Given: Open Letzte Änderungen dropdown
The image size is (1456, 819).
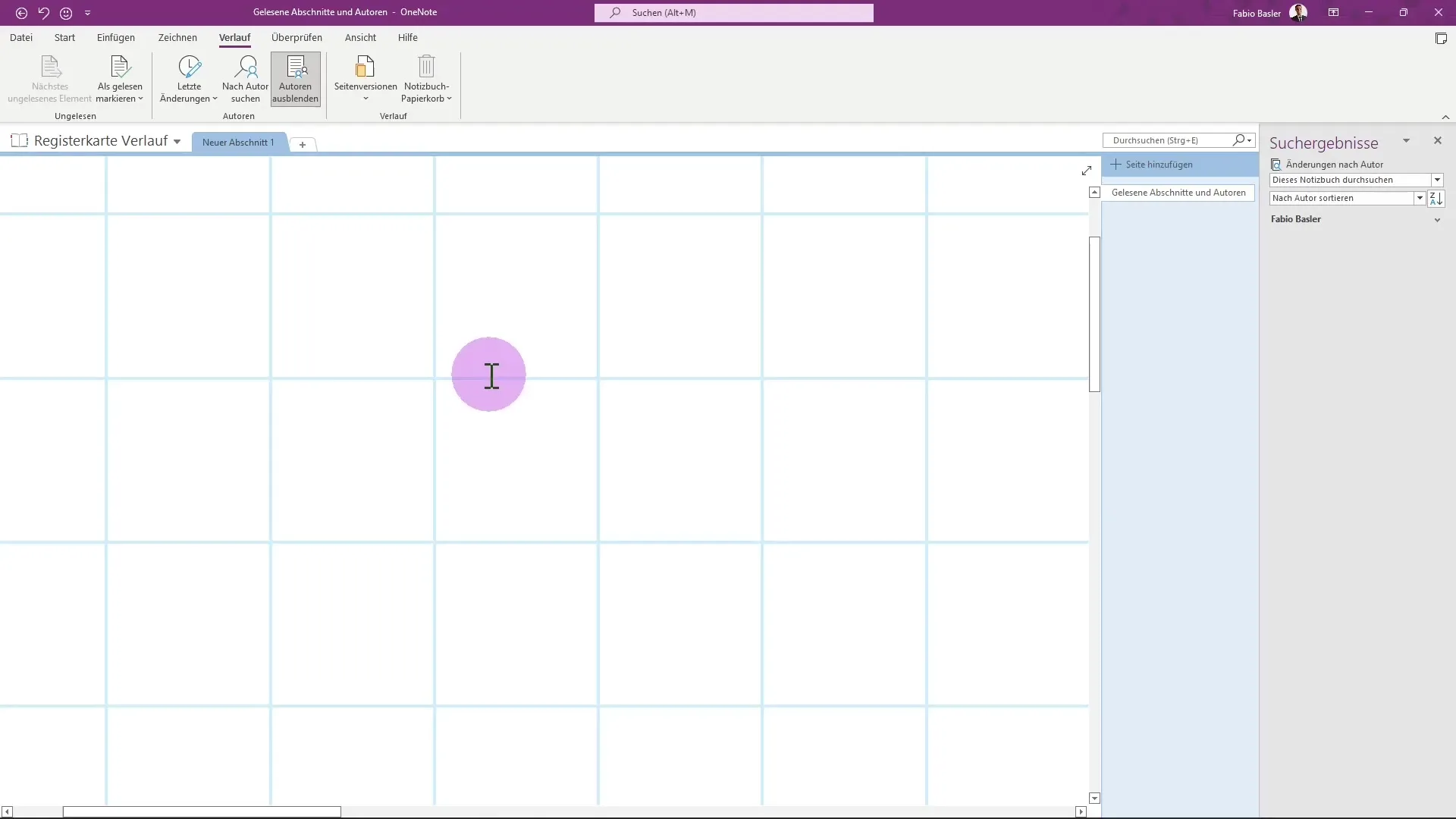Looking at the screenshot, I should (189, 79).
